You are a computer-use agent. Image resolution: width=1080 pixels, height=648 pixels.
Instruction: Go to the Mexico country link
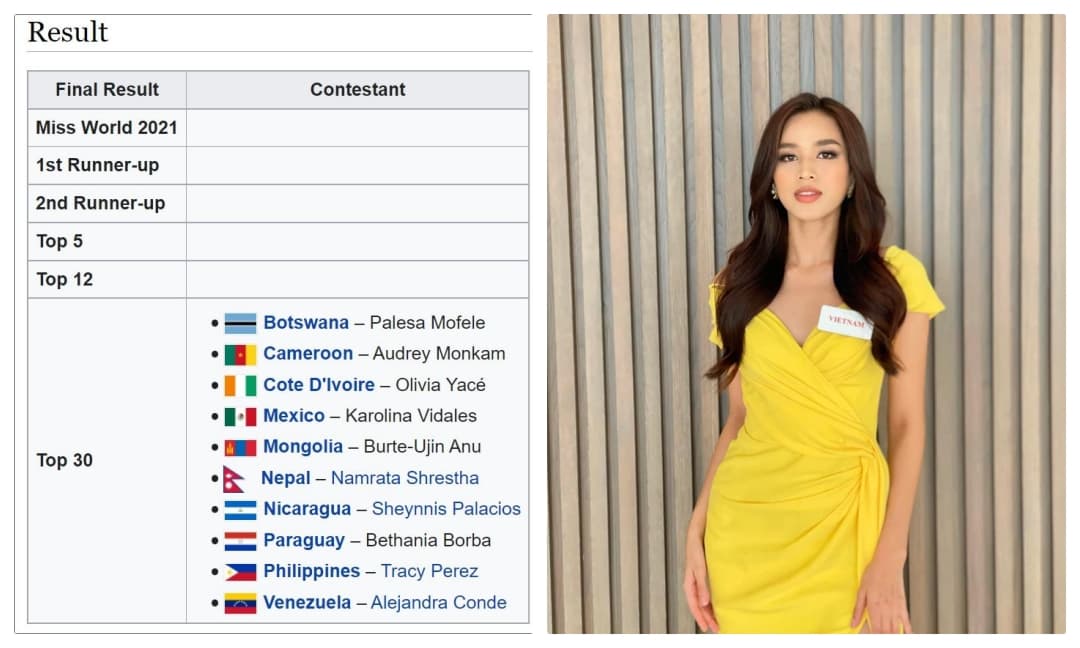(x=294, y=416)
